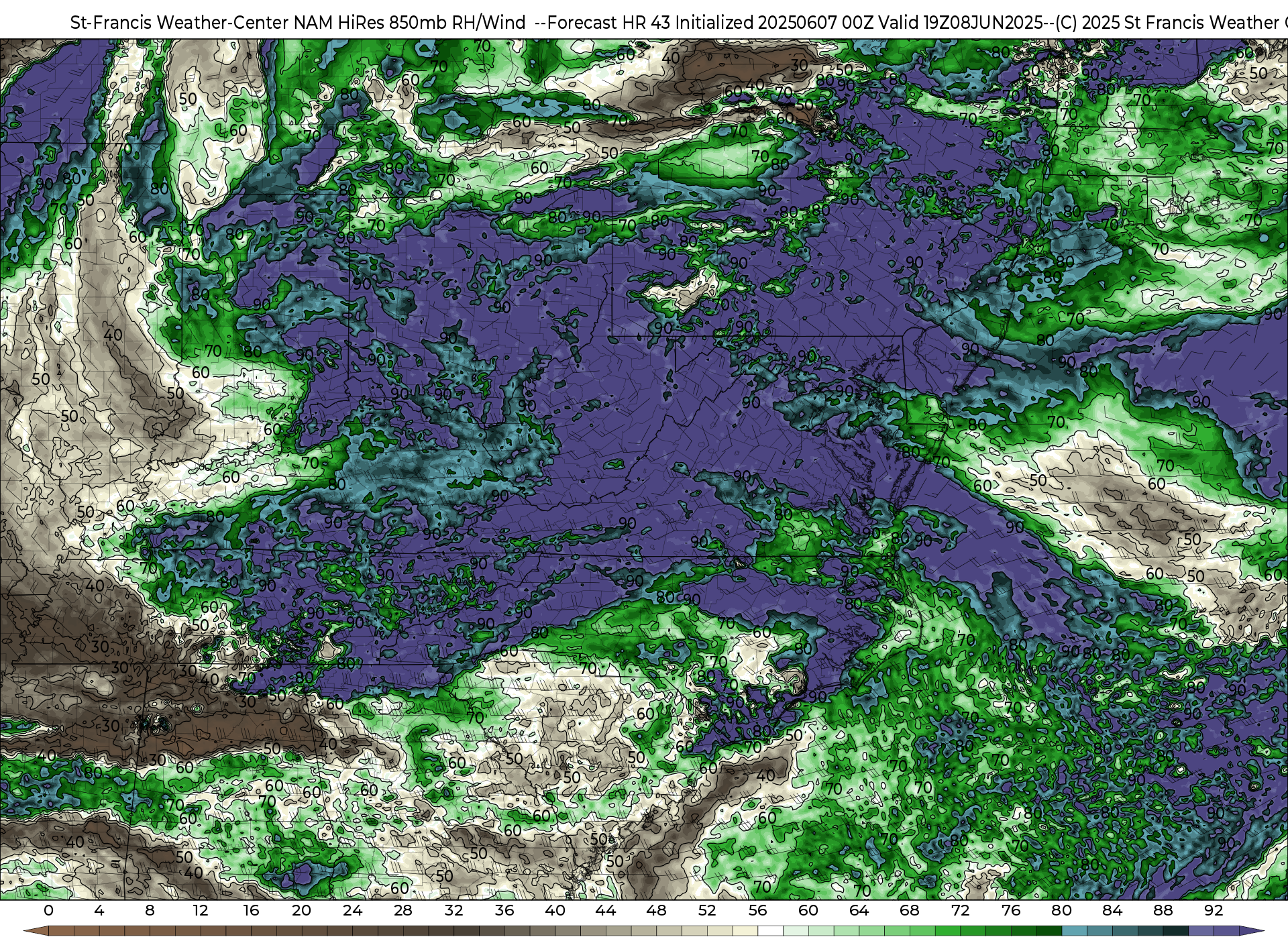Click the colorbar label "68"
Image resolution: width=1288 pixels, height=939 pixels.
coord(910,911)
